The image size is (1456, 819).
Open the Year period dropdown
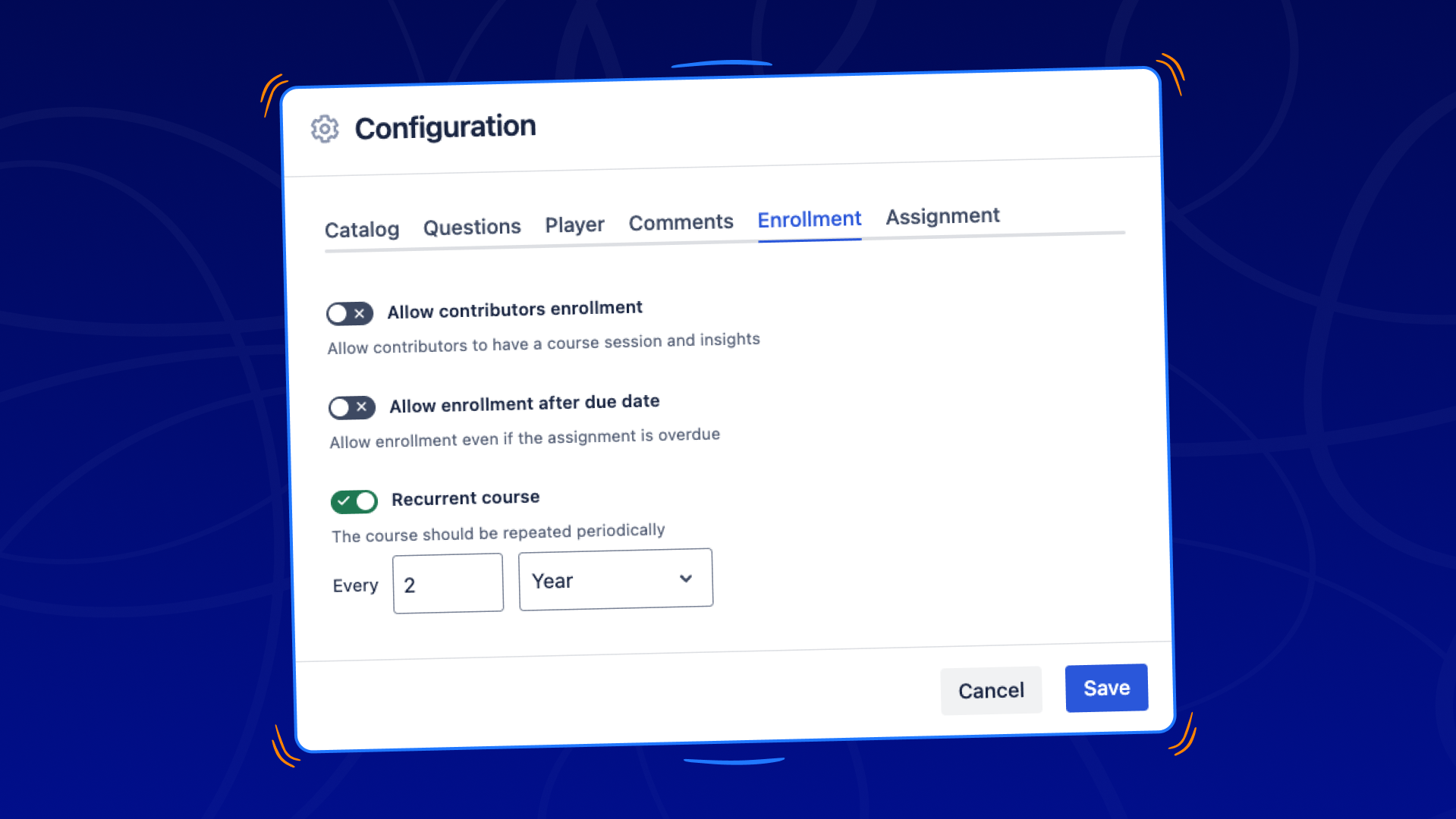615,579
